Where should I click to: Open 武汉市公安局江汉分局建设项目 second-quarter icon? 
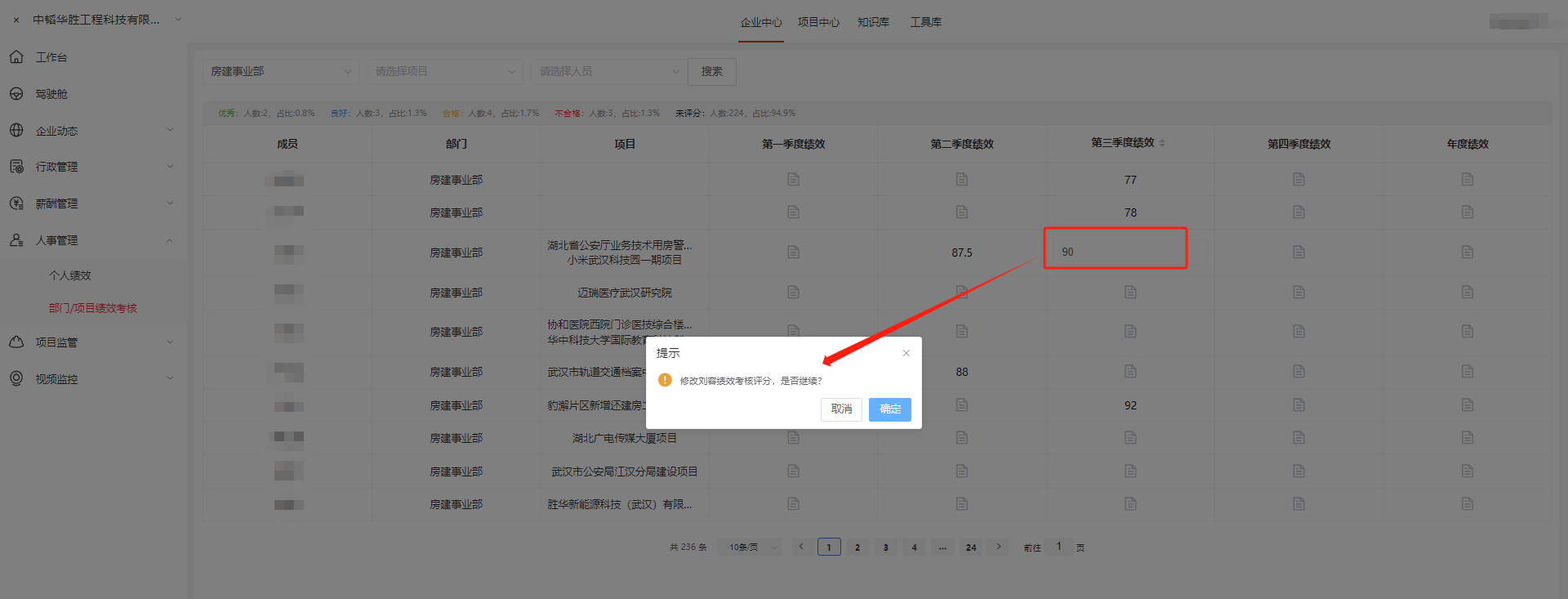(962, 471)
